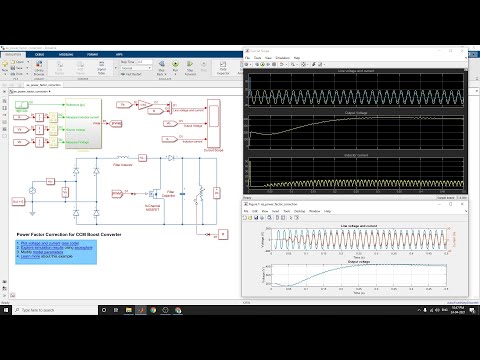Click the Open file icon
Screen dimensions: 480x360
coord(13,62)
